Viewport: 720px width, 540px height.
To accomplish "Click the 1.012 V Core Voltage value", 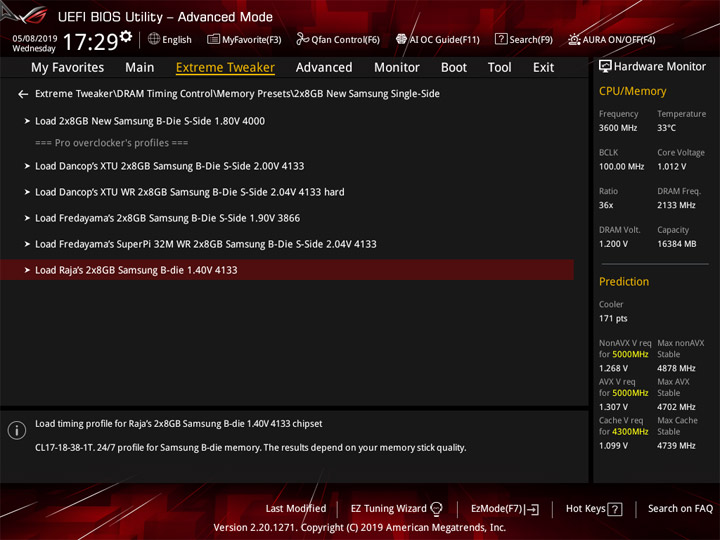I will [672, 167].
